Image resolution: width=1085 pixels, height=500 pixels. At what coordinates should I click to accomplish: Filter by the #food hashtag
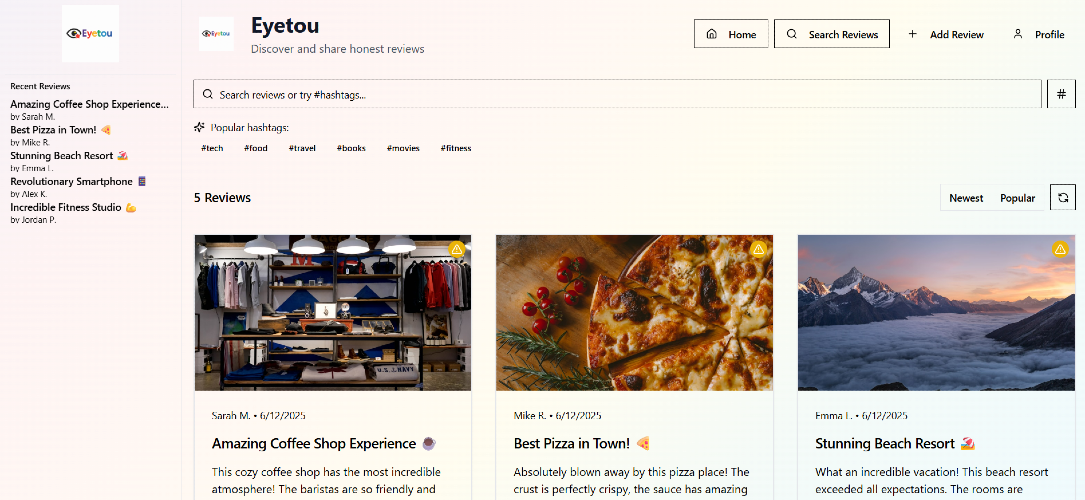pos(256,148)
